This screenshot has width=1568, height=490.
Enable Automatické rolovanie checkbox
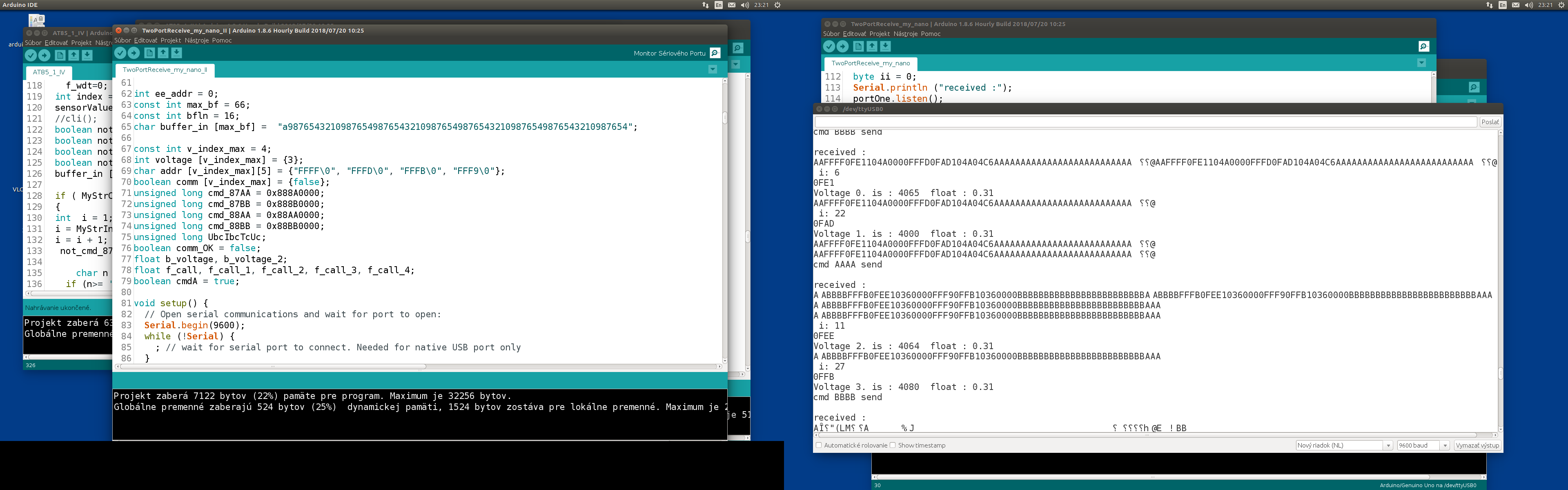(x=819, y=445)
